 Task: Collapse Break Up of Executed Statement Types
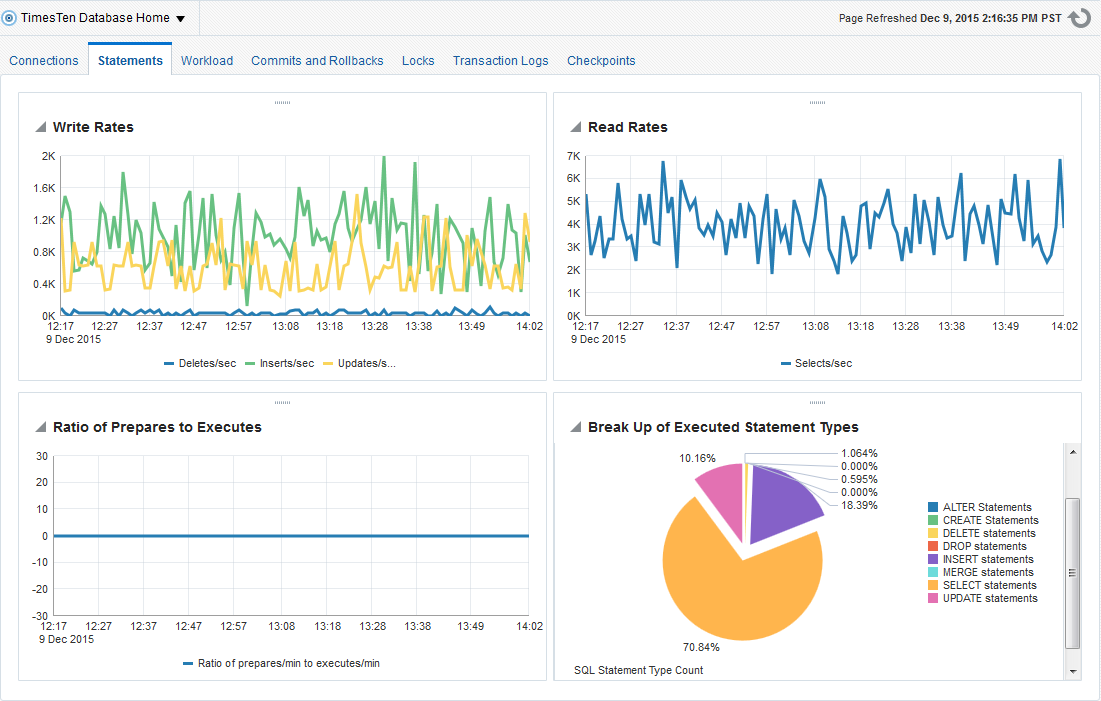pyautogui.click(x=576, y=427)
